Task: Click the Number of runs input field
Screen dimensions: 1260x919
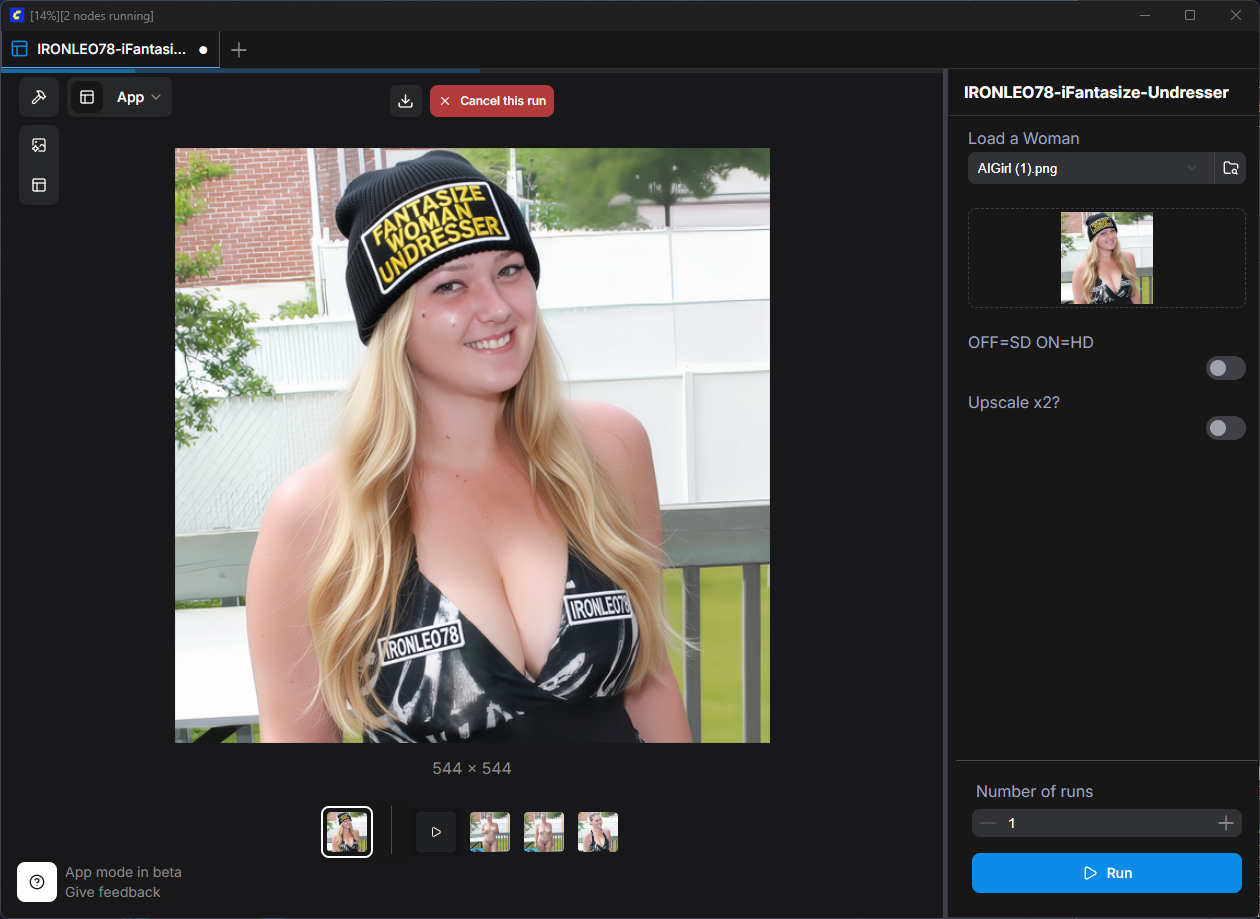Action: coord(1107,823)
